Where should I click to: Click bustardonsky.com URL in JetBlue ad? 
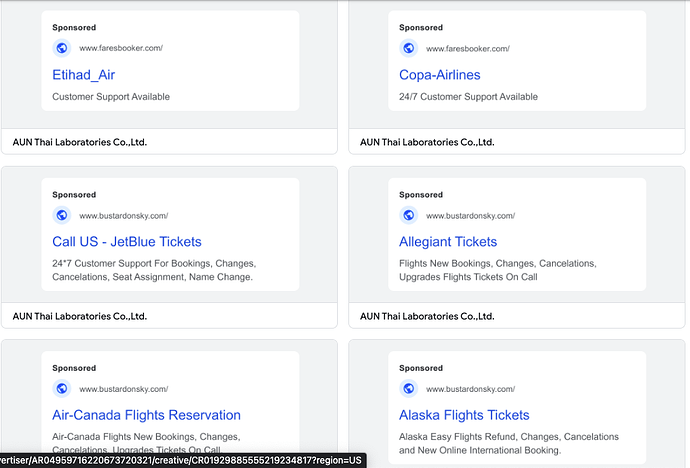coord(124,215)
